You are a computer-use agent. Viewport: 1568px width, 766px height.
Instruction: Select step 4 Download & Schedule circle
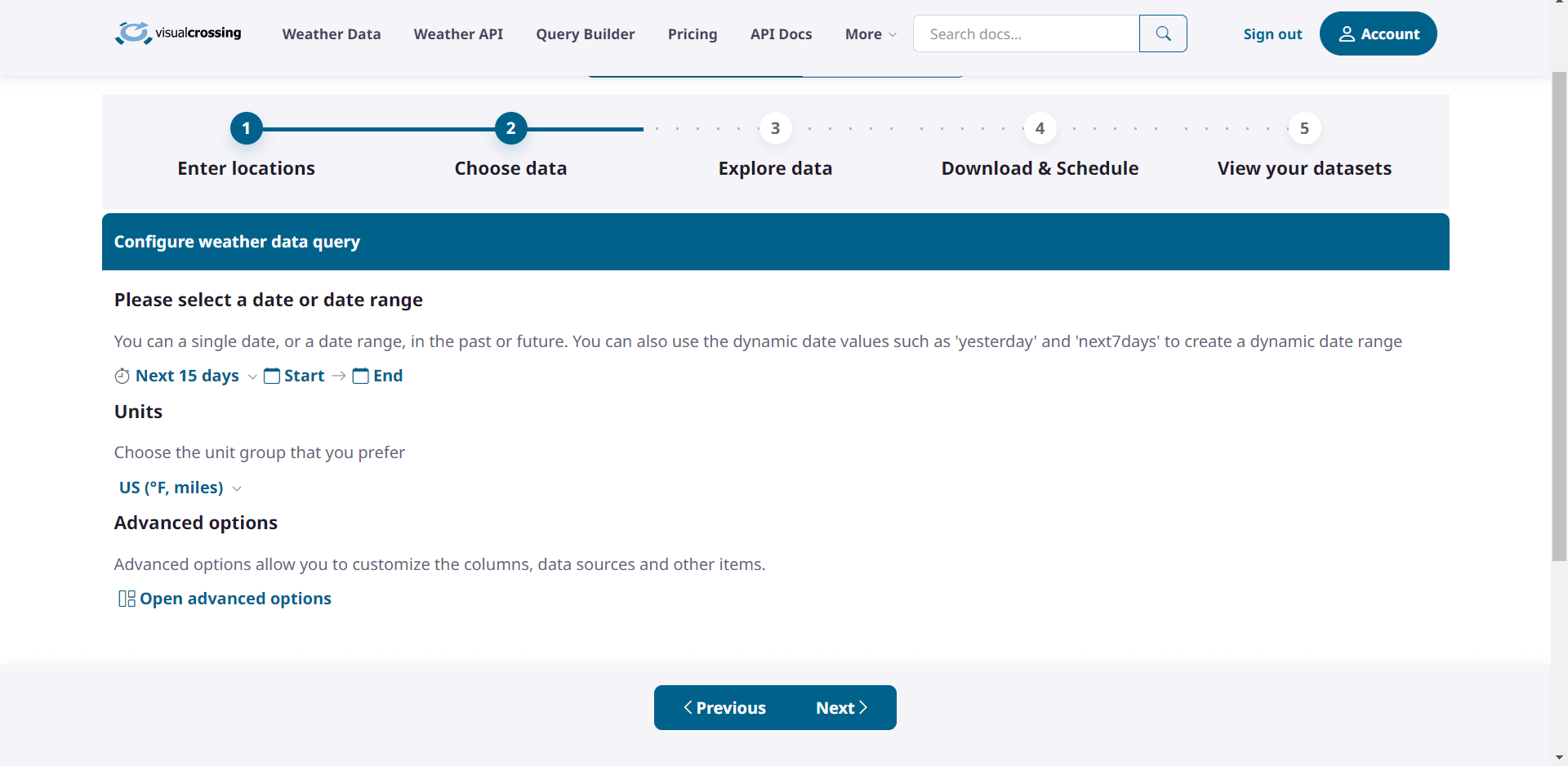1040,128
